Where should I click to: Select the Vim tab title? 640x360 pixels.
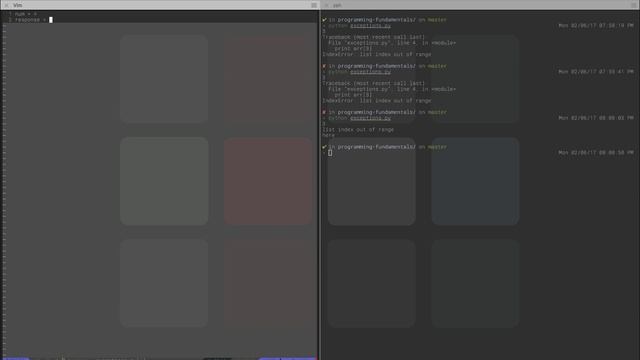(x=18, y=5)
